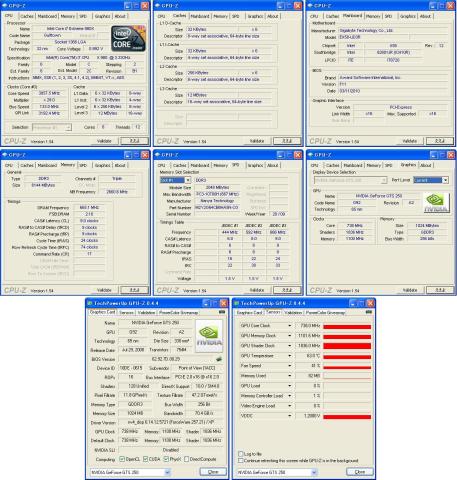Click the Part Number field in SPD window

pos(217,207)
